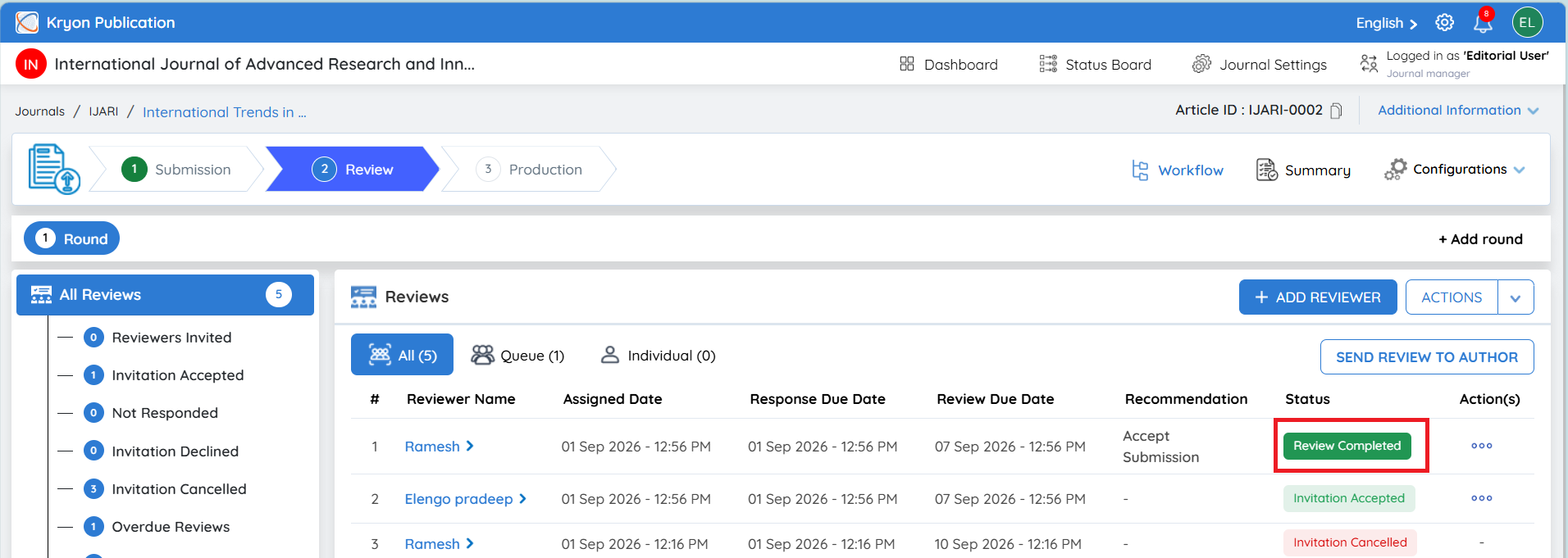Go to the Journals breadcrumb
The image size is (1568, 558).
(39, 111)
